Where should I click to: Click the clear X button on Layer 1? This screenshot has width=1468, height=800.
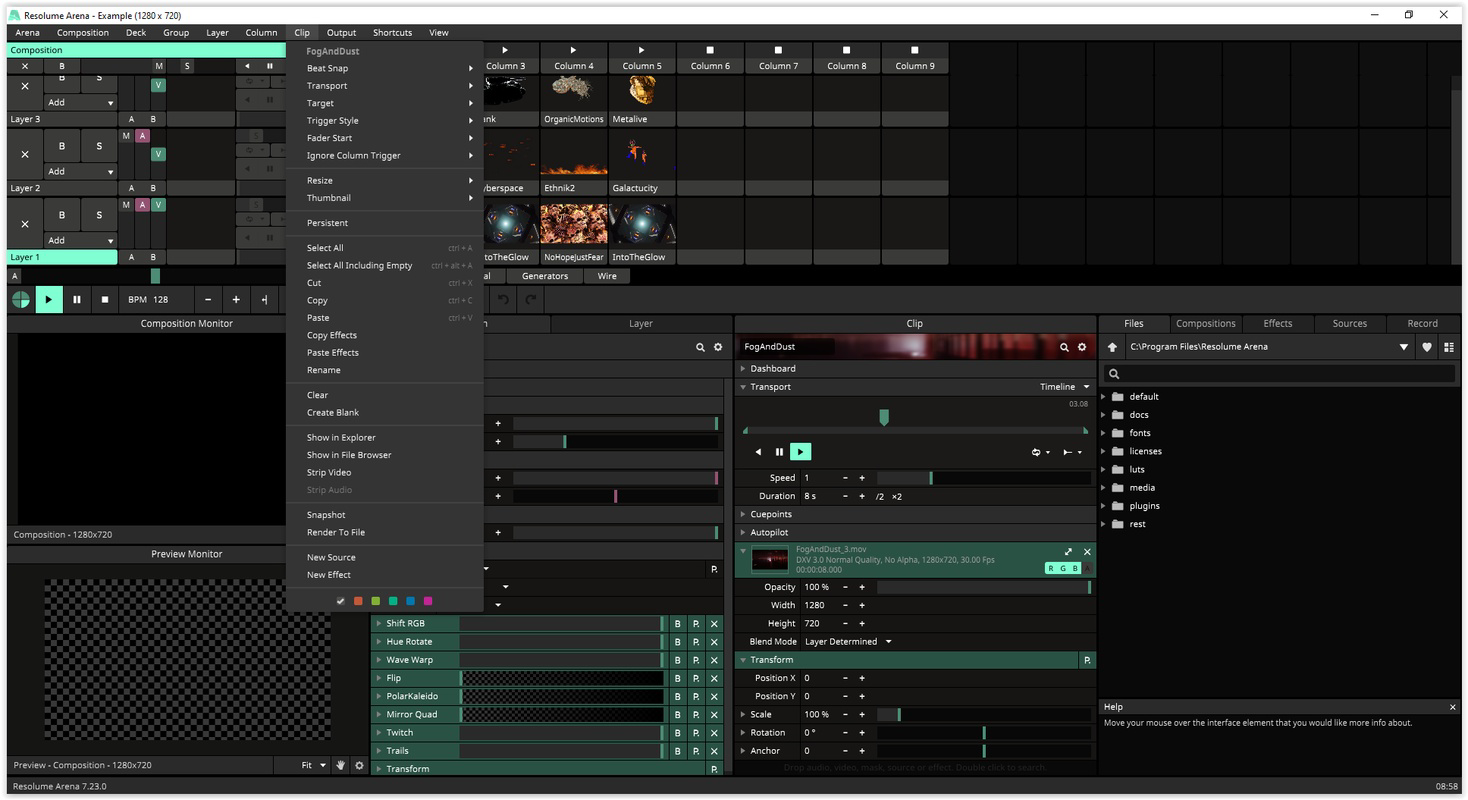coord(25,224)
